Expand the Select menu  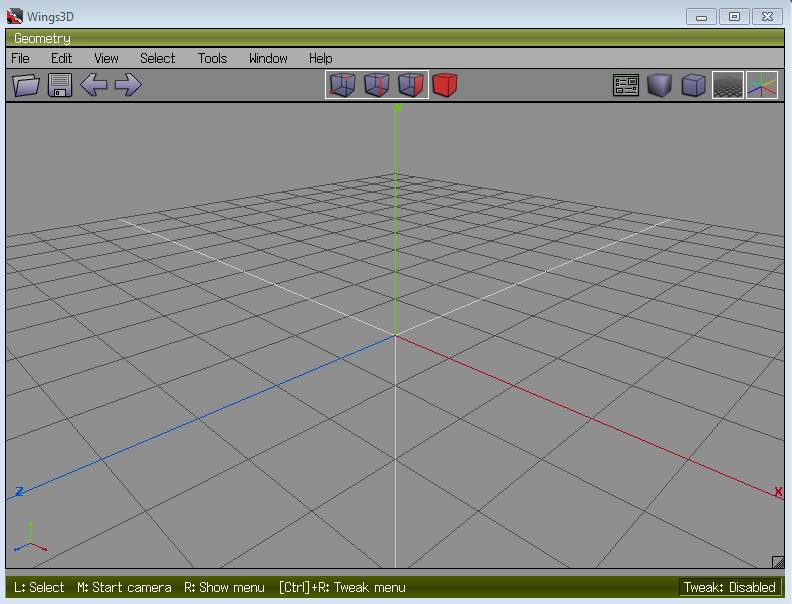[x=157, y=58]
